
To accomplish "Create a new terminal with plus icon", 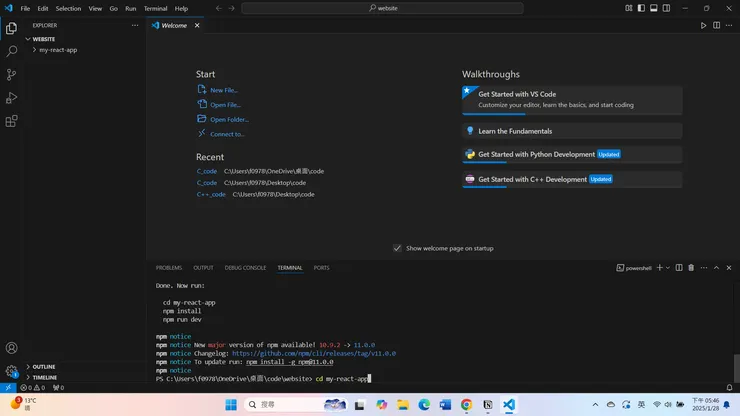I will pyautogui.click(x=659, y=268).
